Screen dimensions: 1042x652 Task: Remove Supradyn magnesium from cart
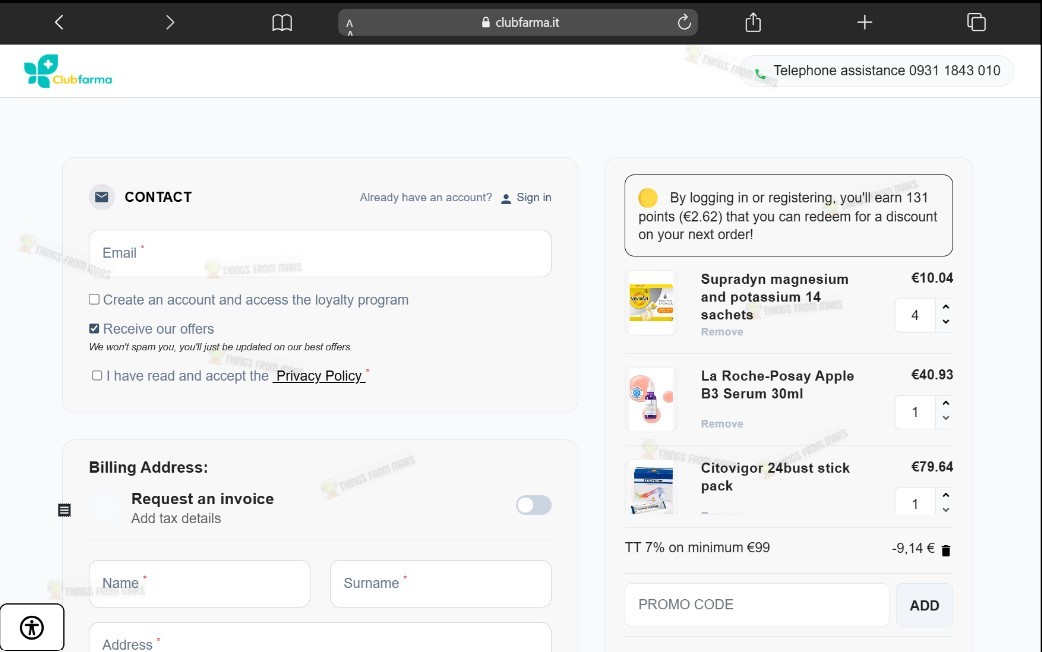pos(722,332)
